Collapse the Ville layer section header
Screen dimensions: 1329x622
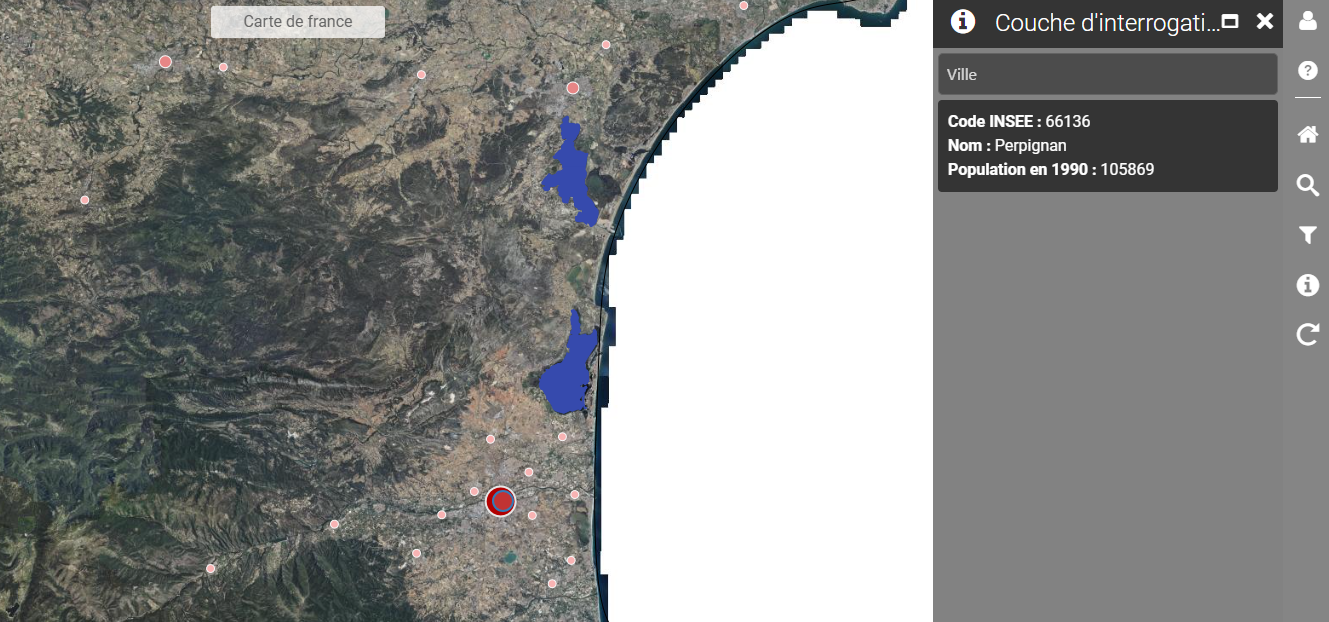(1107, 74)
